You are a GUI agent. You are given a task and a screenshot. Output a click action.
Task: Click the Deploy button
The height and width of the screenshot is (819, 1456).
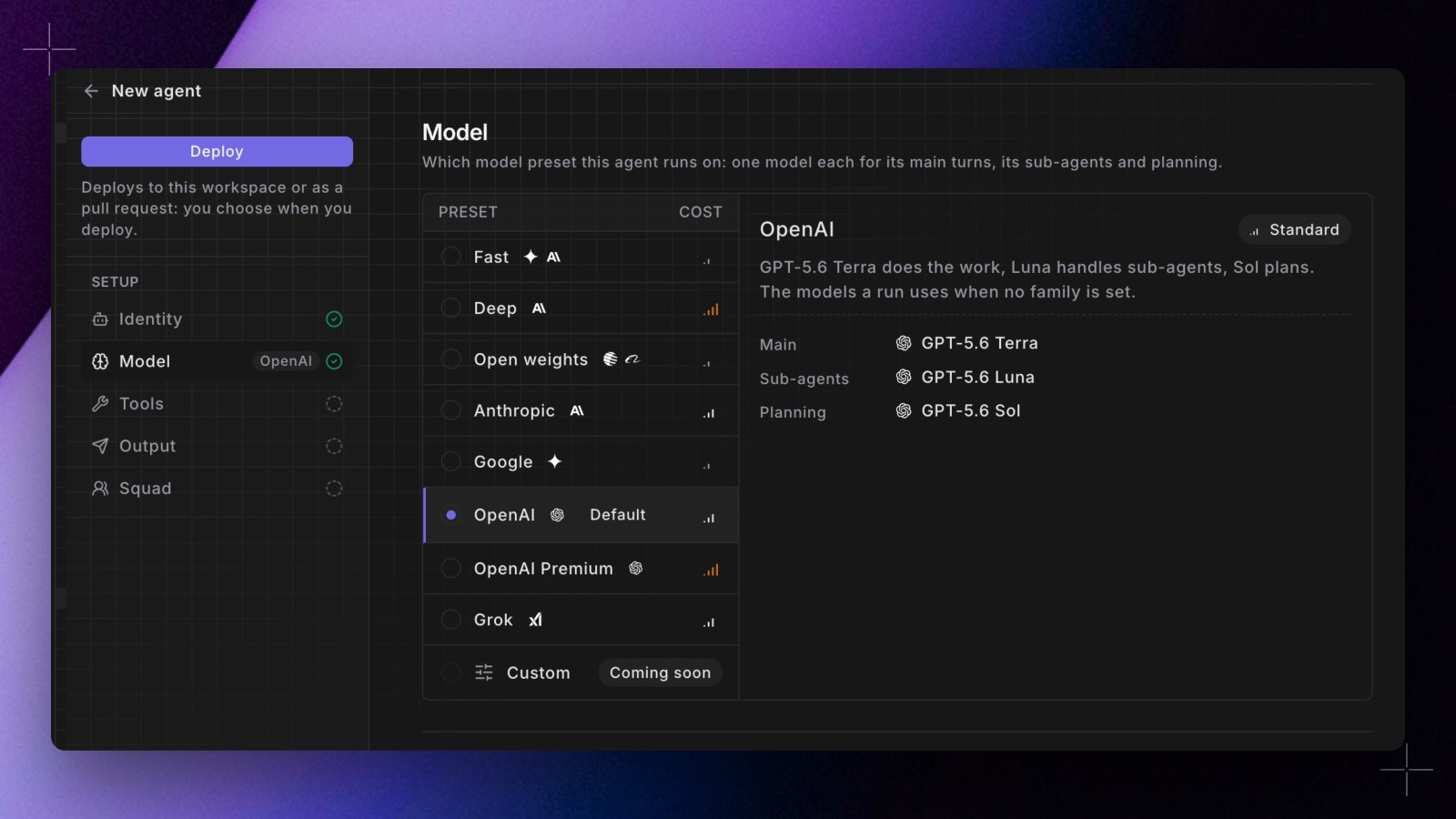(x=217, y=152)
